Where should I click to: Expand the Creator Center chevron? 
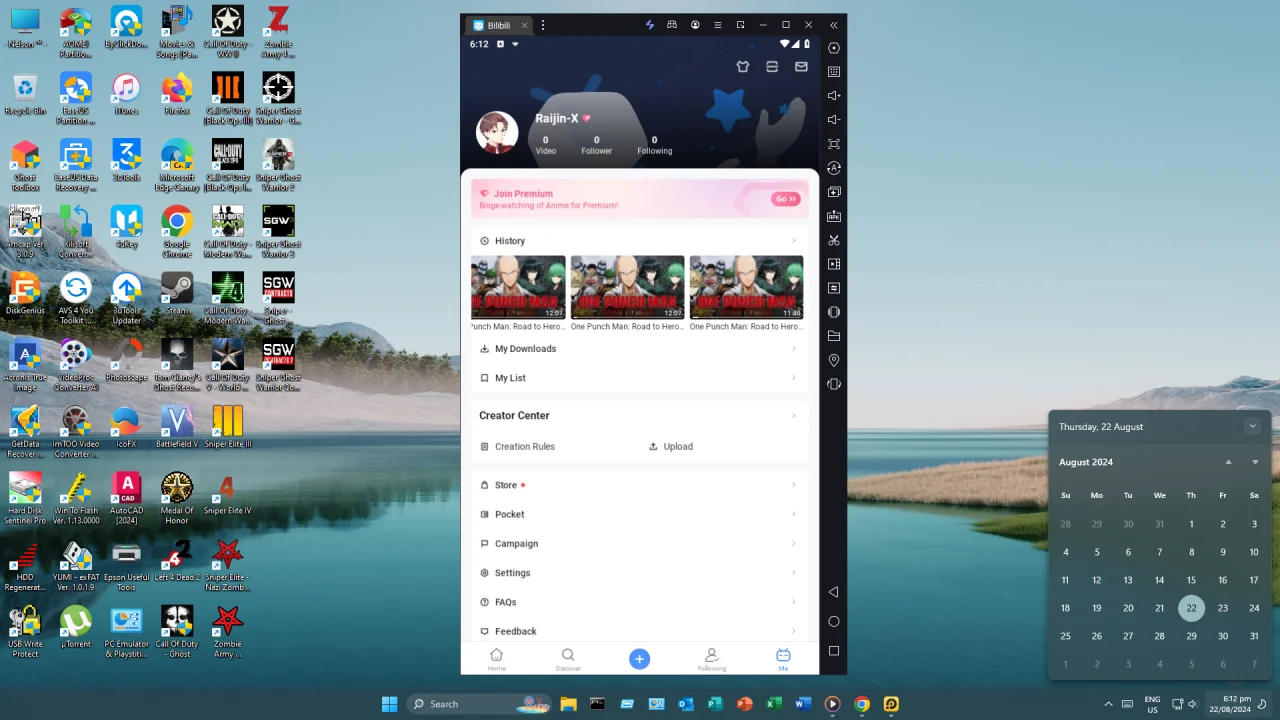point(794,416)
